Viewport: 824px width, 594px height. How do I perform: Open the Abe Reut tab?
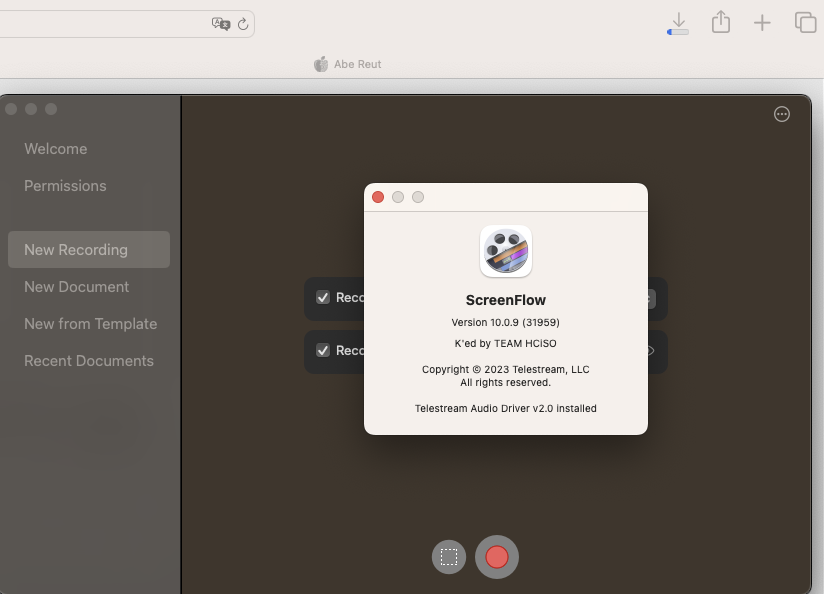348,64
